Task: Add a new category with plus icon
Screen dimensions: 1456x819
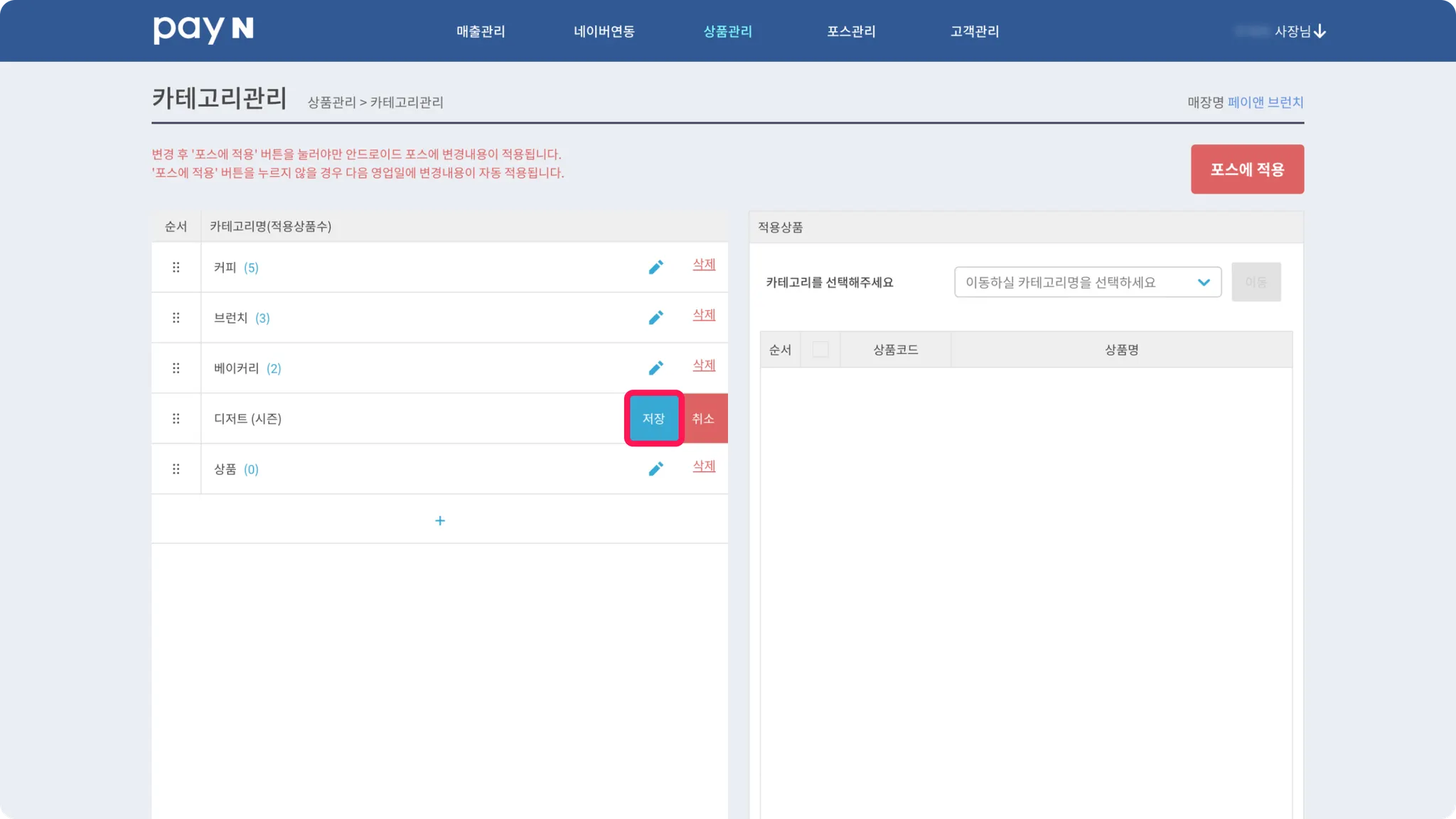Action: point(440,521)
